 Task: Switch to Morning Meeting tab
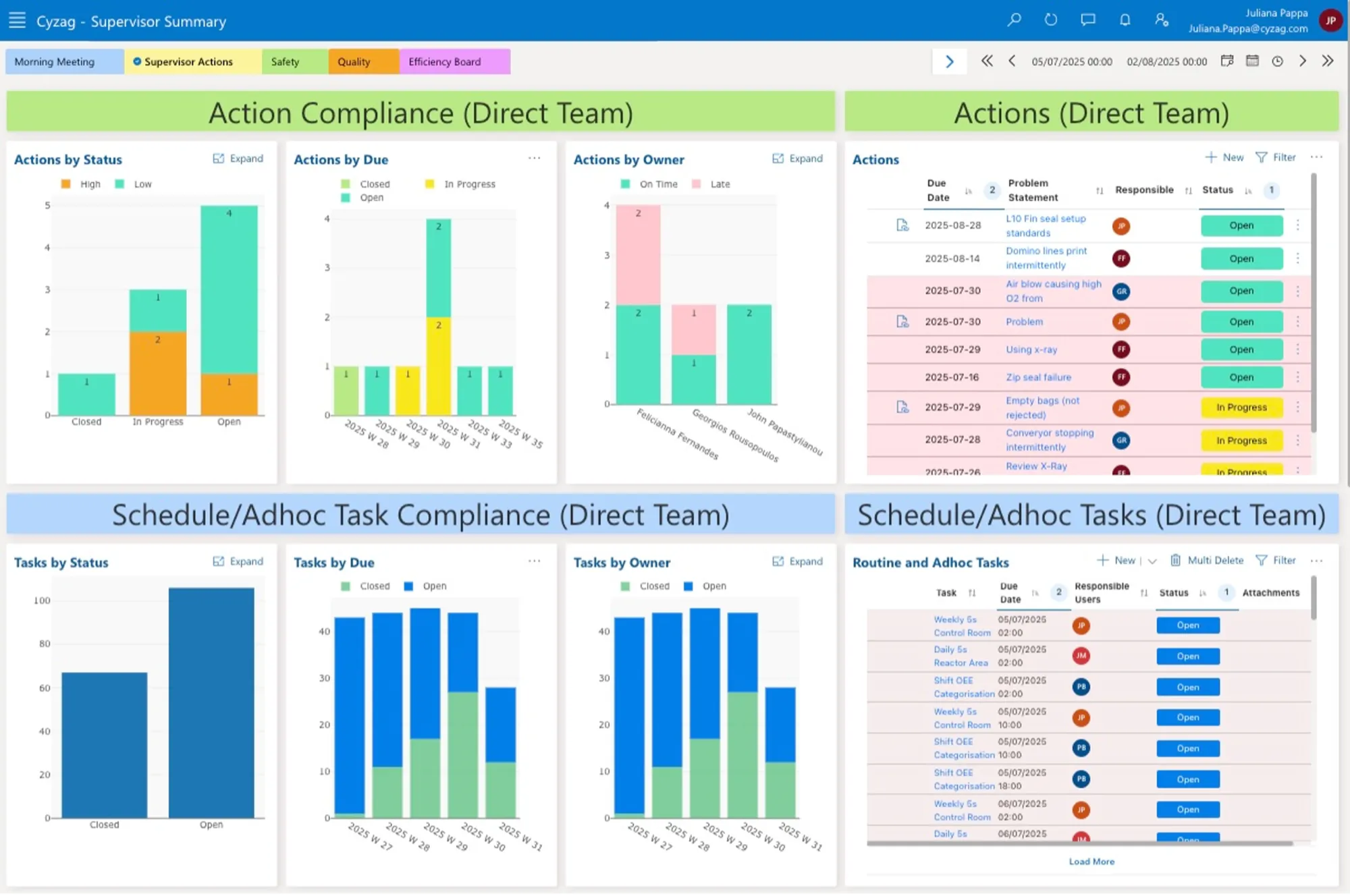pyautogui.click(x=65, y=61)
